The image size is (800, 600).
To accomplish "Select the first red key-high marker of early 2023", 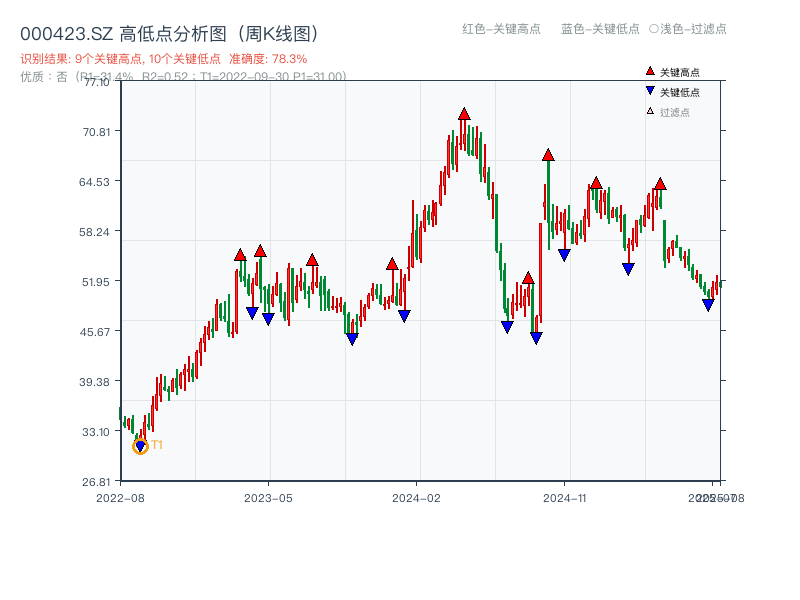I will (240, 255).
